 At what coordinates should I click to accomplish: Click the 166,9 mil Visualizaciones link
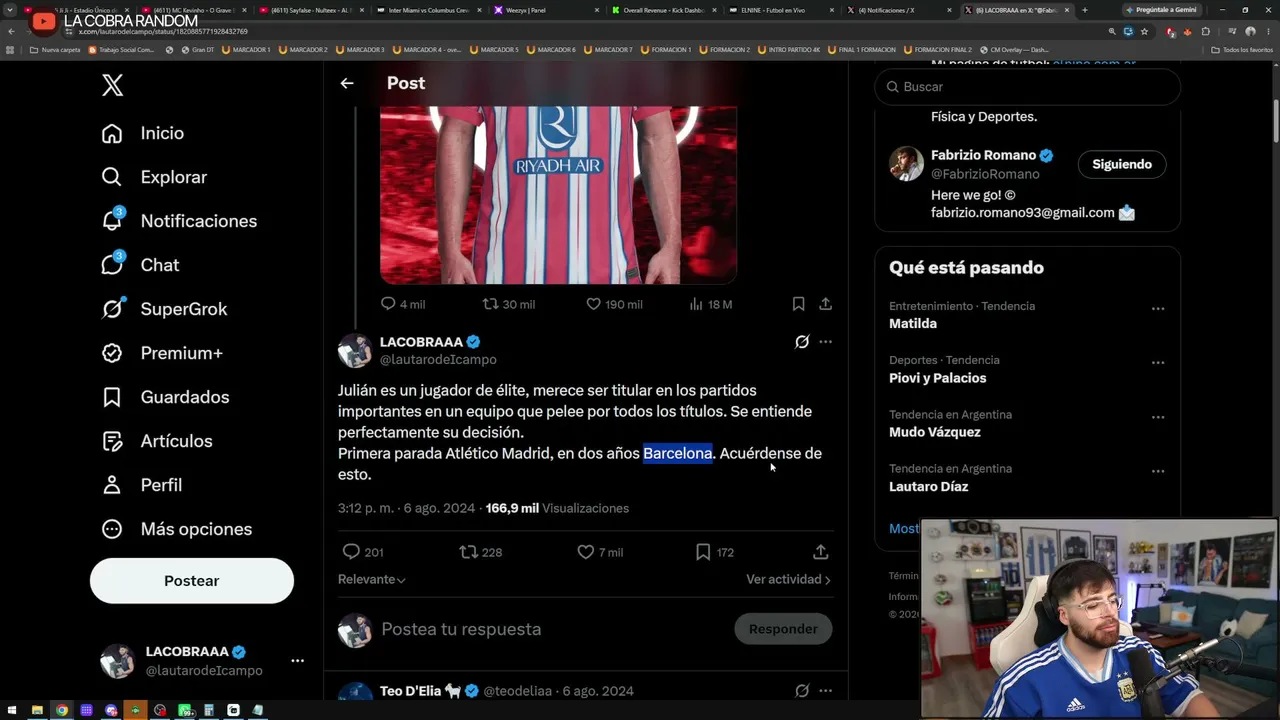[557, 508]
